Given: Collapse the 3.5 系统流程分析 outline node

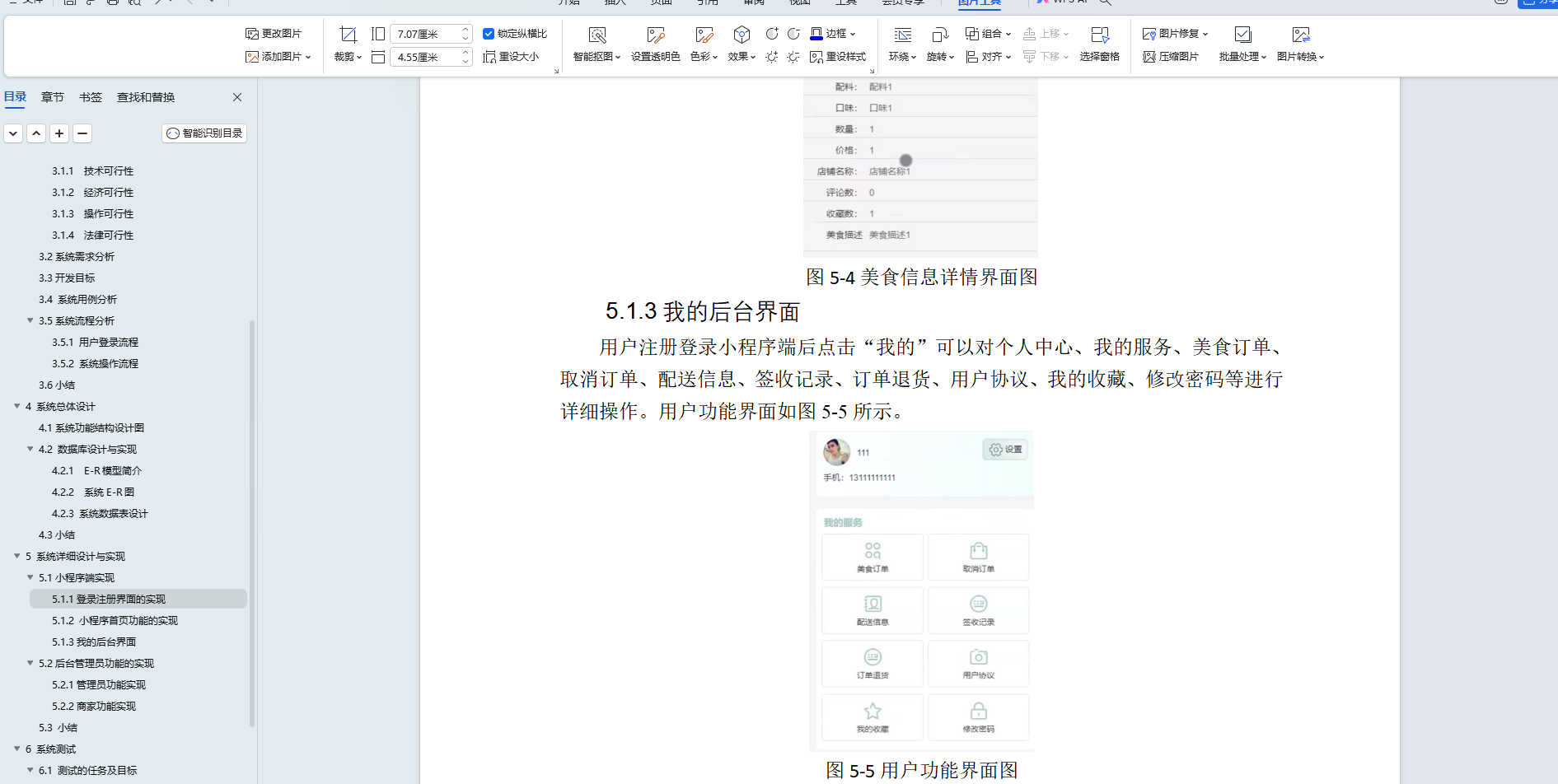Looking at the screenshot, I should (30, 320).
